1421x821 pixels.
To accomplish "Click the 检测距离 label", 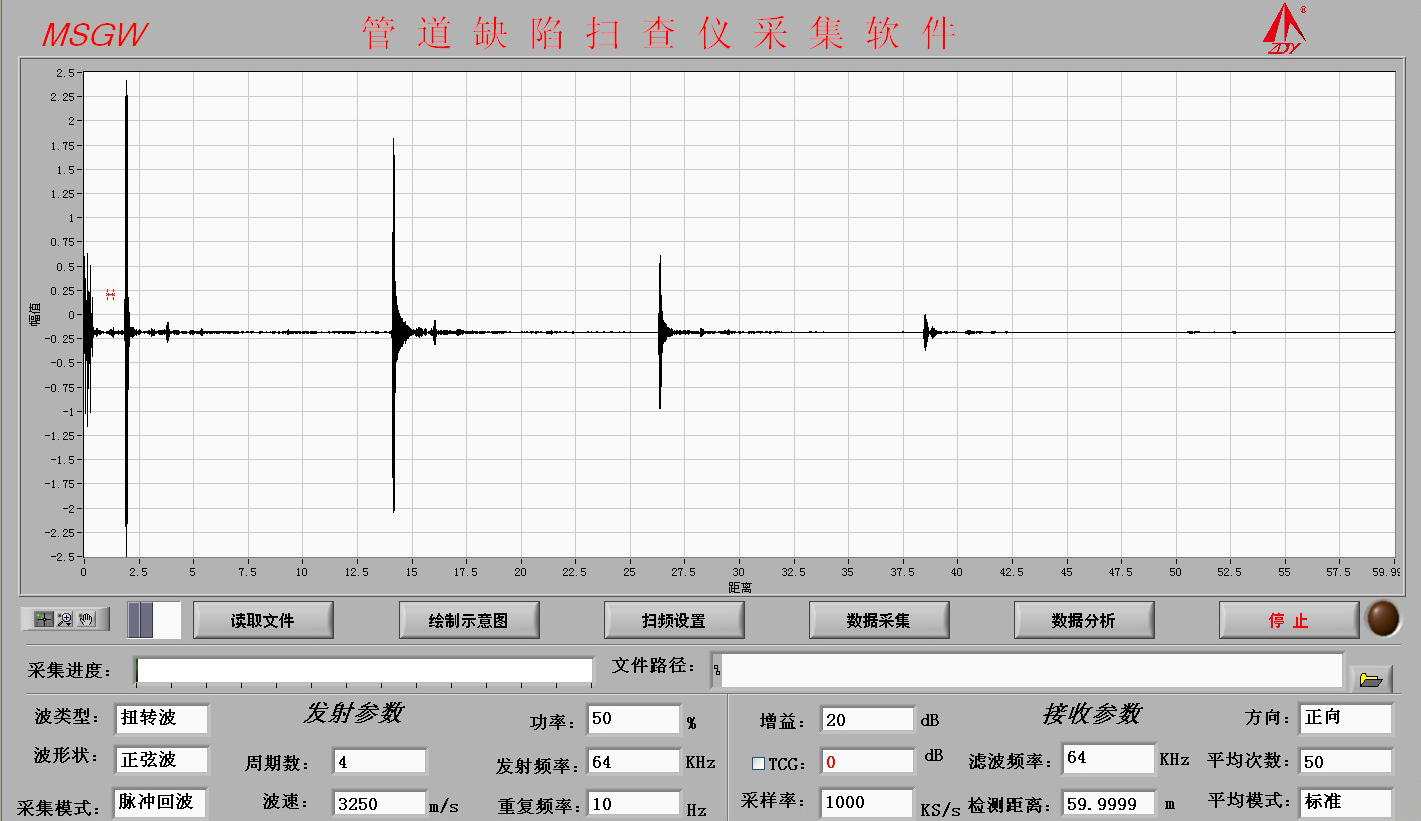I will (1009, 805).
